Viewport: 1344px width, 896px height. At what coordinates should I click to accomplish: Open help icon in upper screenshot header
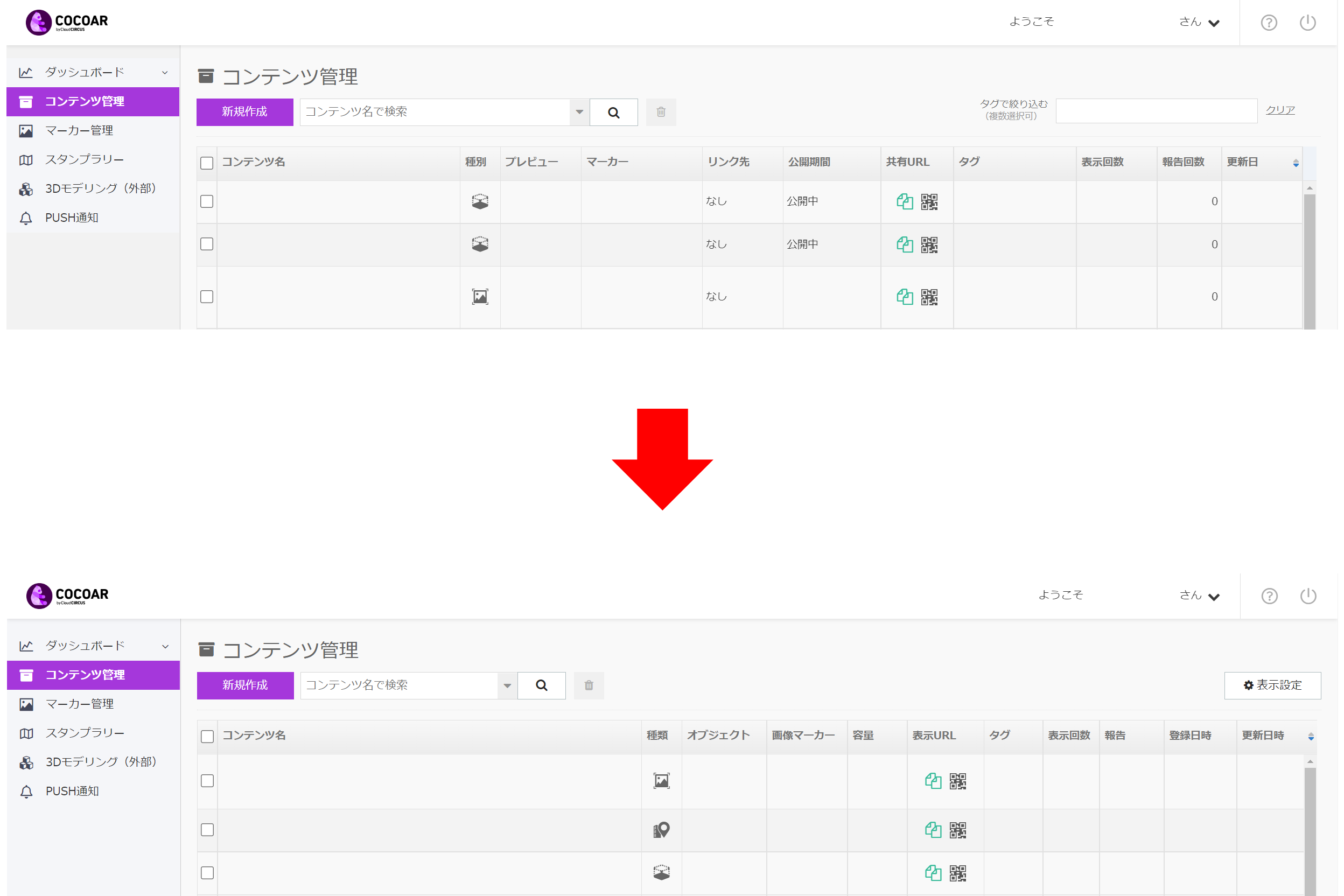[x=1269, y=22]
